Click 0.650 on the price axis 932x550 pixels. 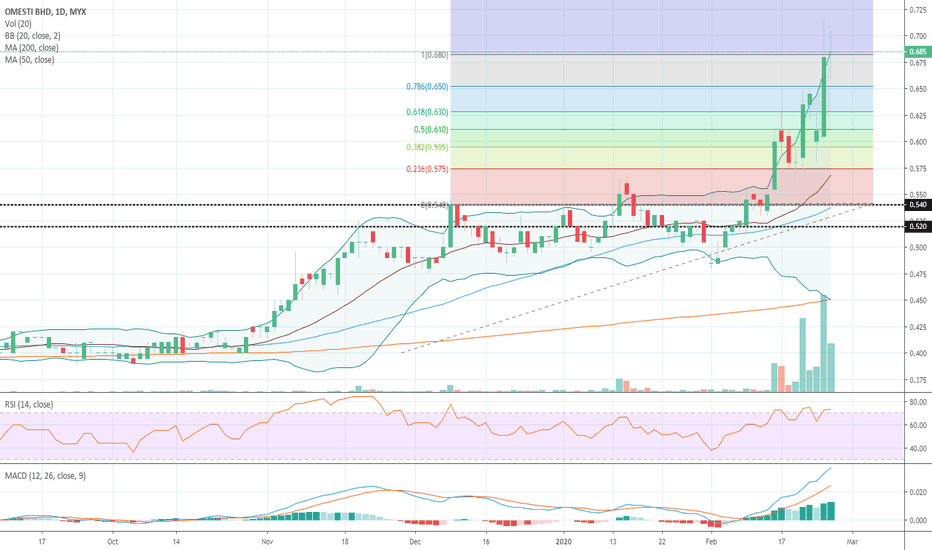pos(918,89)
